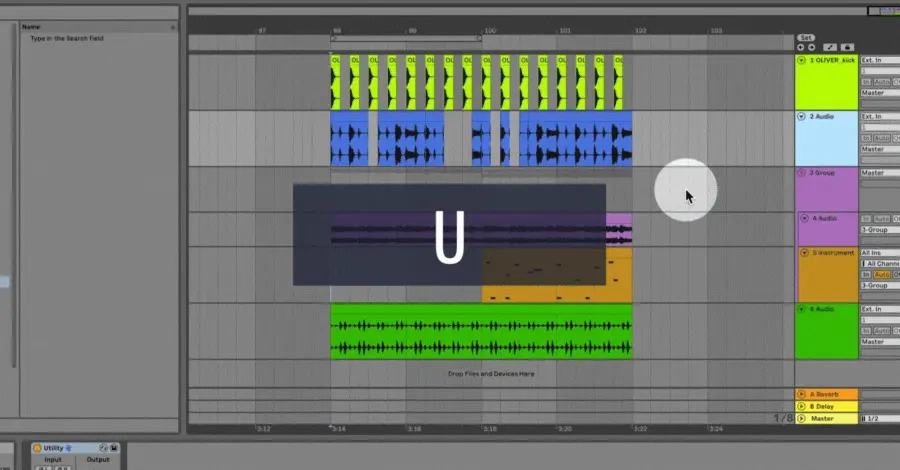Collapse the 1 OLIVER_kick track
The height and width of the screenshot is (470, 900).
tap(801, 60)
